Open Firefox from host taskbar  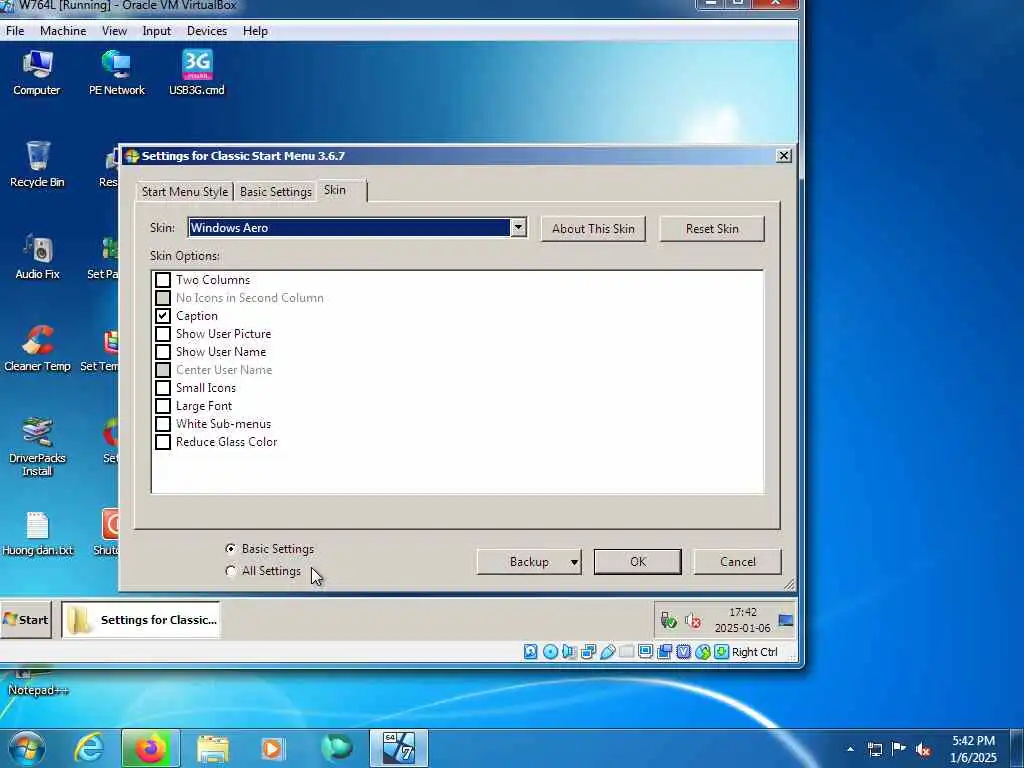[x=150, y=748]
